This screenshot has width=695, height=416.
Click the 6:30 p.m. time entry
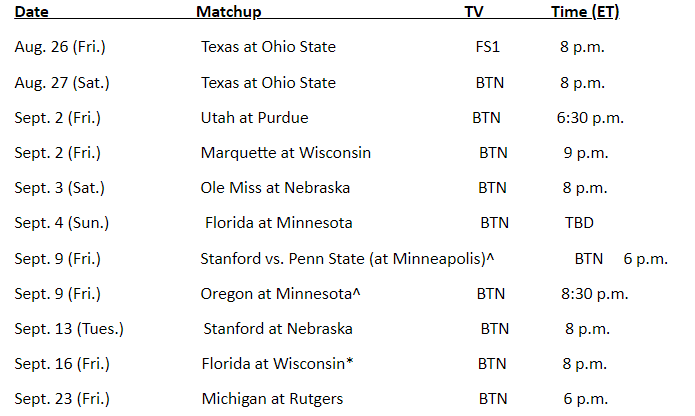click(590, 118)
